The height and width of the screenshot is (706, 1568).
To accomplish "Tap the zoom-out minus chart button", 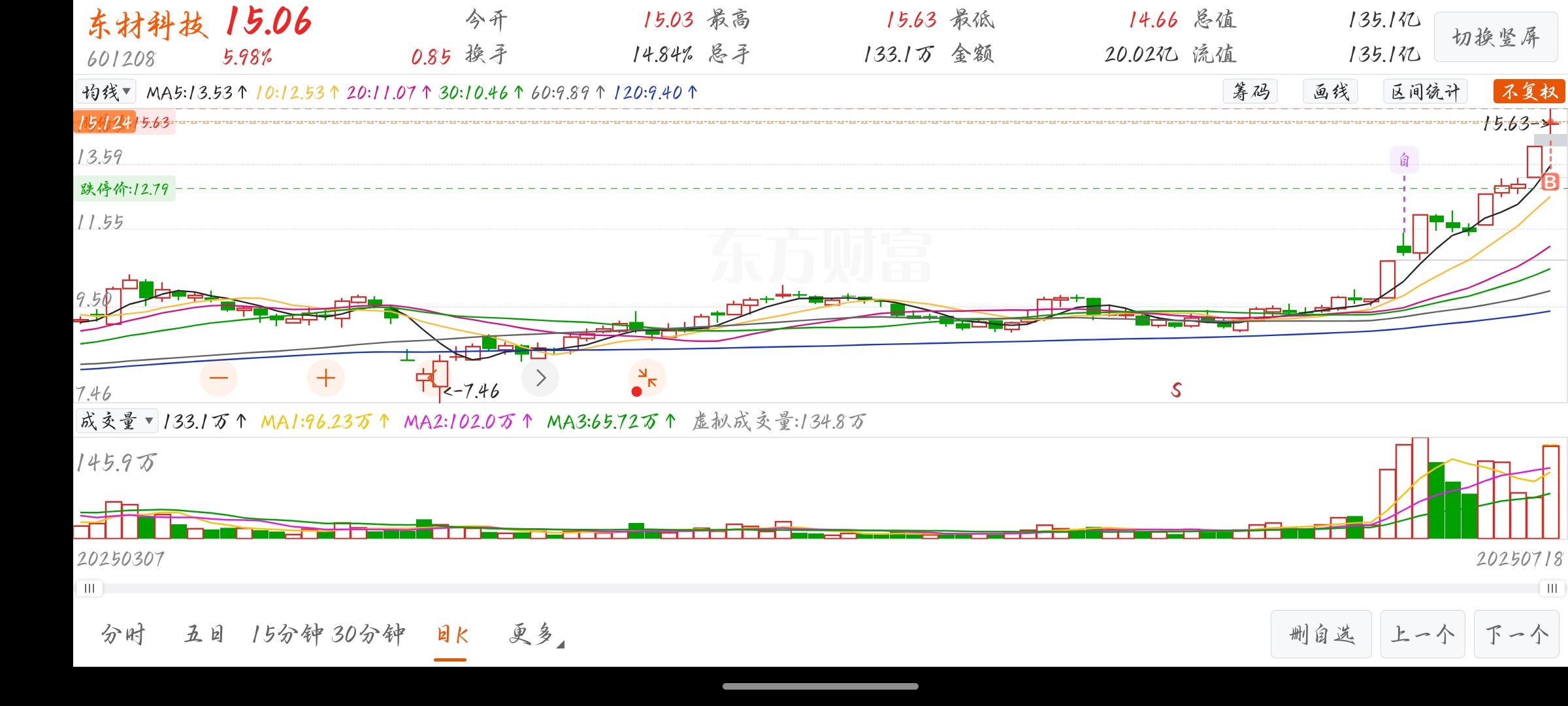I will click(x=219, y=378).
